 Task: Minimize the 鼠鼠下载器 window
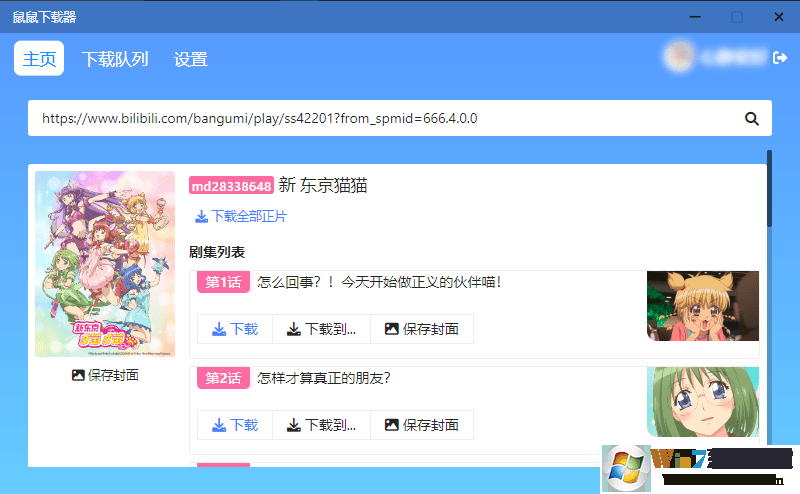click(695, 17)
